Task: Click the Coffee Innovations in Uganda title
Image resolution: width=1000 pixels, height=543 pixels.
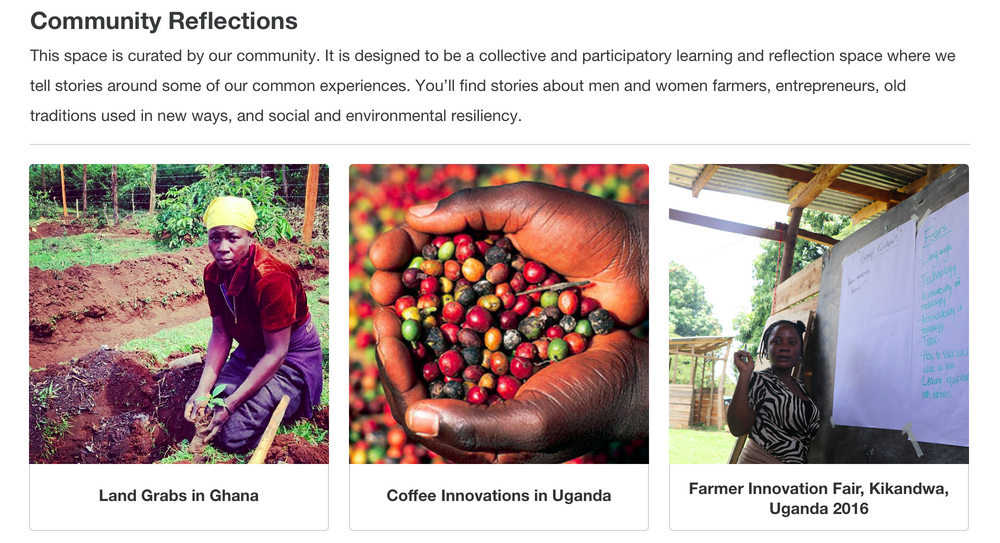Action: pos(498,496)
